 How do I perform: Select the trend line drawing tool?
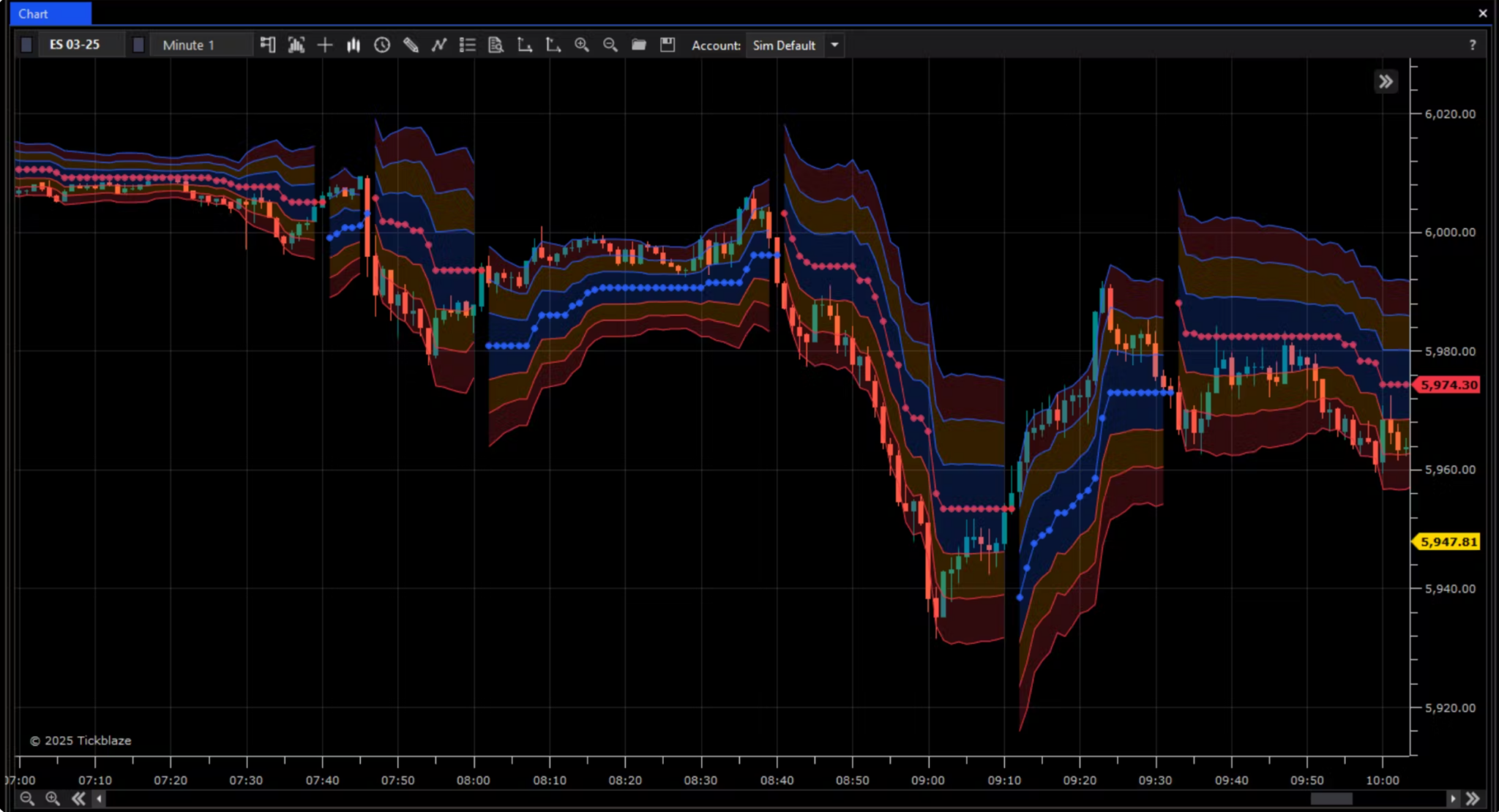438,45
